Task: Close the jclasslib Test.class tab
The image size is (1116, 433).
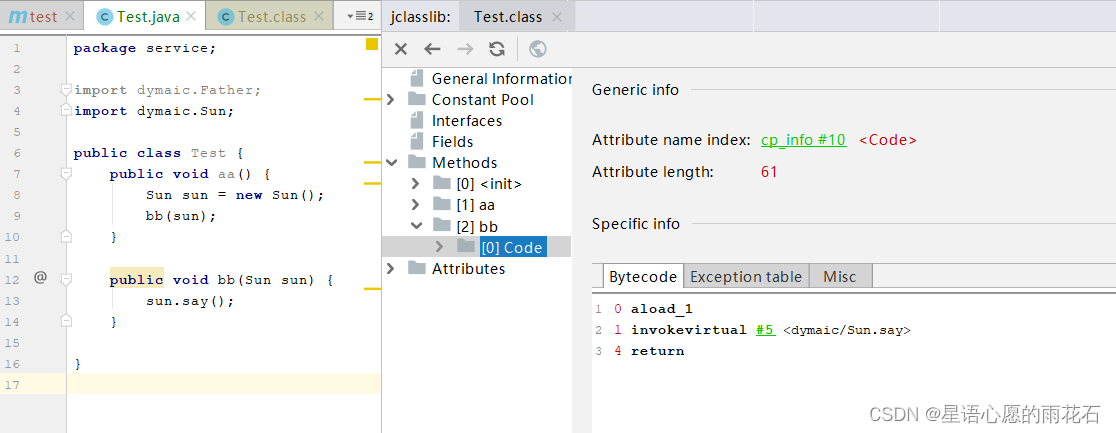Action: [557, 16]
